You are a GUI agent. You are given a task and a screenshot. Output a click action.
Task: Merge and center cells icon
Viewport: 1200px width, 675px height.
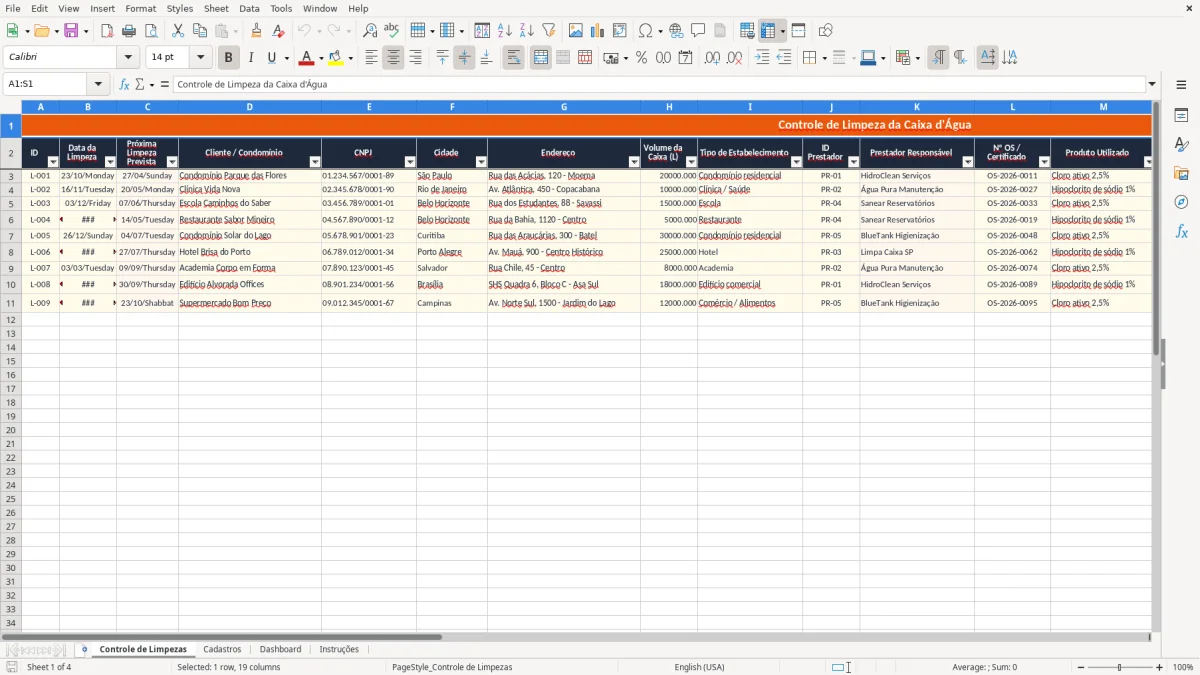pyautogui.click(x=541, y=58)
